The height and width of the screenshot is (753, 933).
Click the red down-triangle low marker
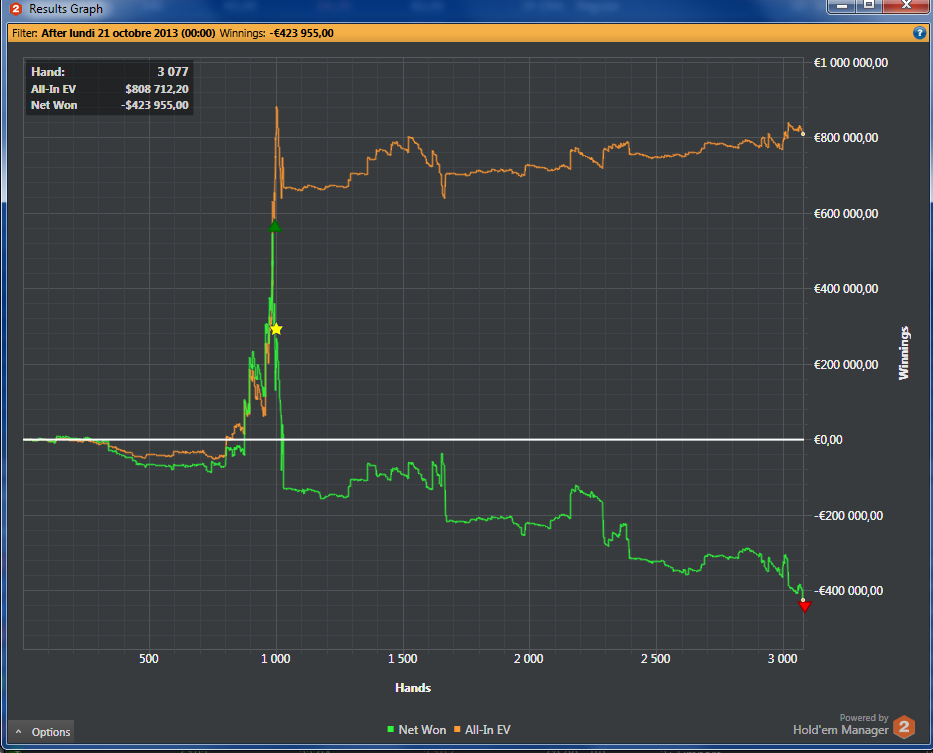(804, 607)
